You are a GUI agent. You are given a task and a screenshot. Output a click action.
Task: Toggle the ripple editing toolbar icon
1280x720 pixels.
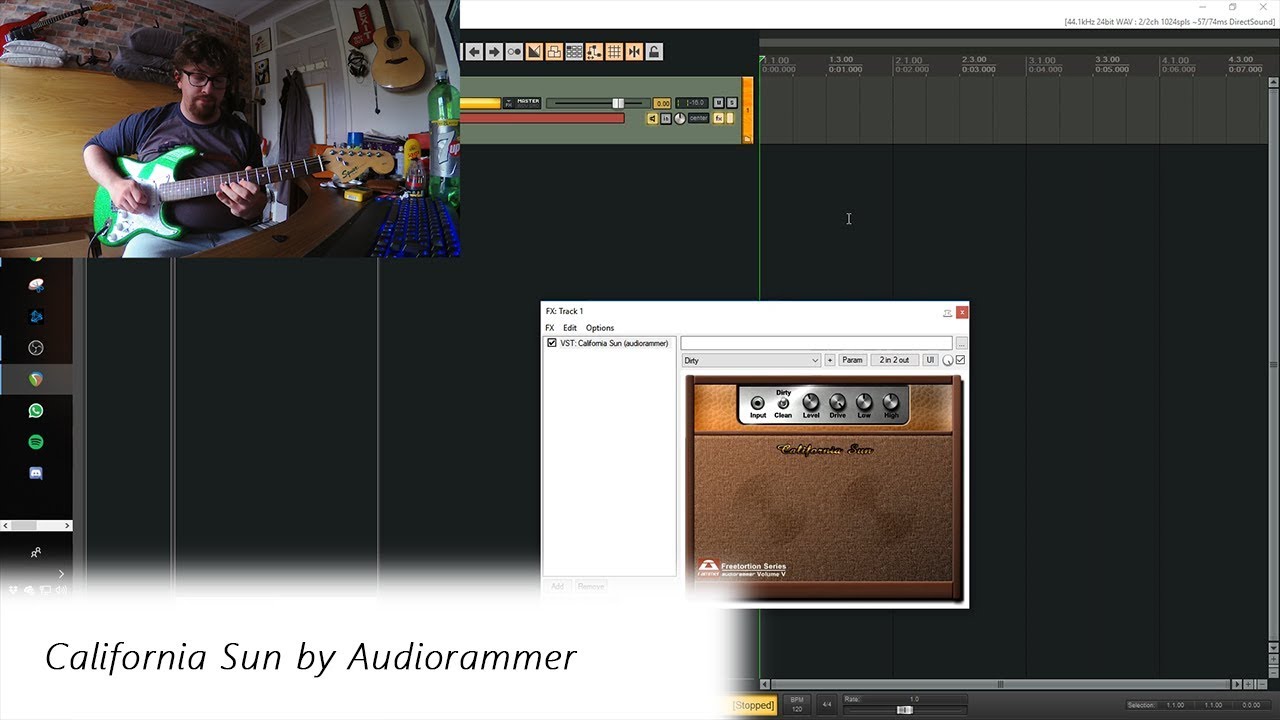(574, 51)
